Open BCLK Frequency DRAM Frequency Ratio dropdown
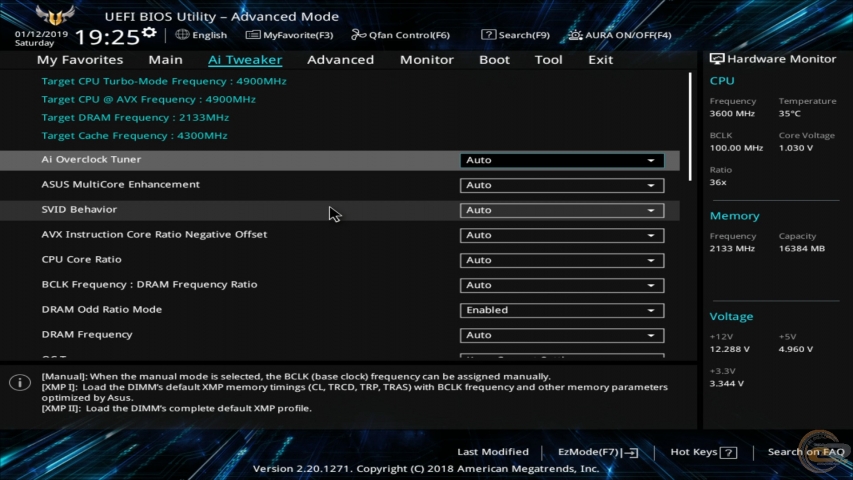 click(562, 285)
